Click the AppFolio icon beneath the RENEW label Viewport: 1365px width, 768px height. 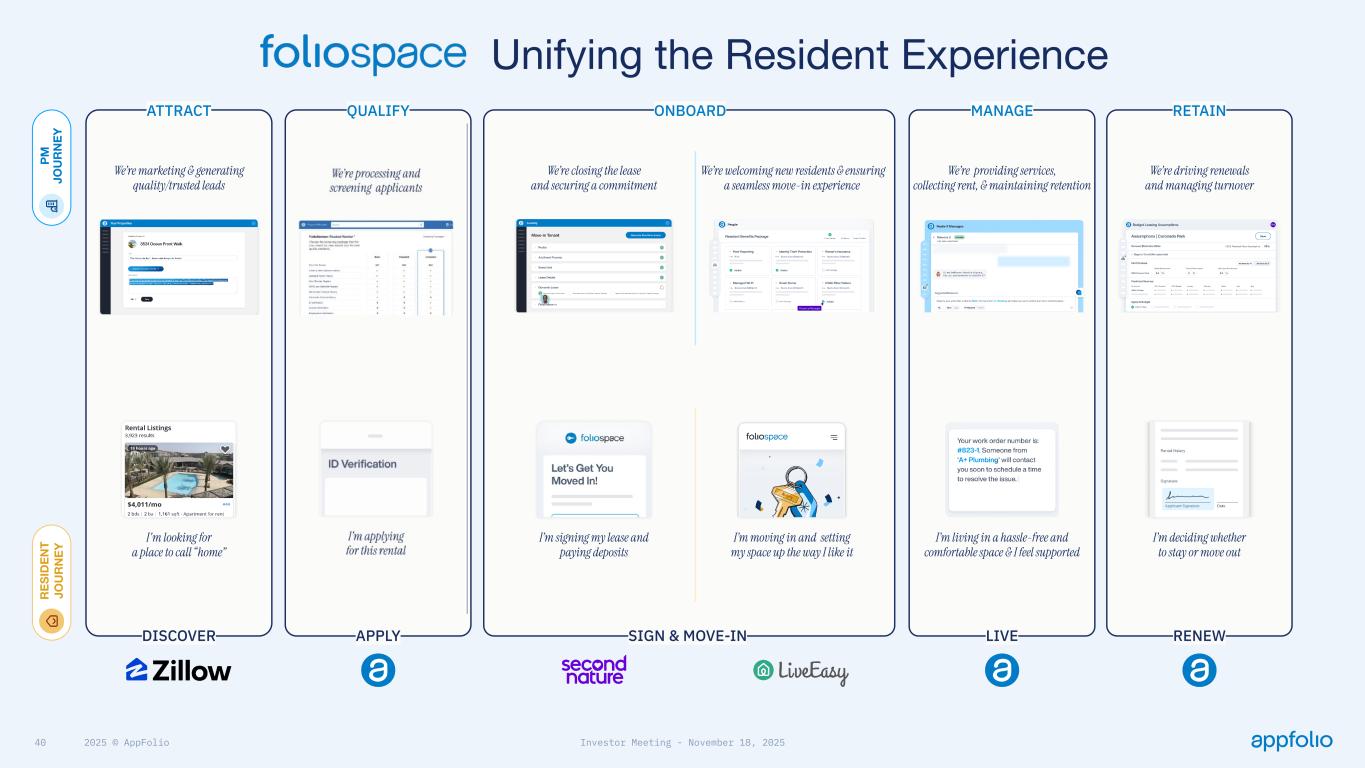tap(1199, 670)
